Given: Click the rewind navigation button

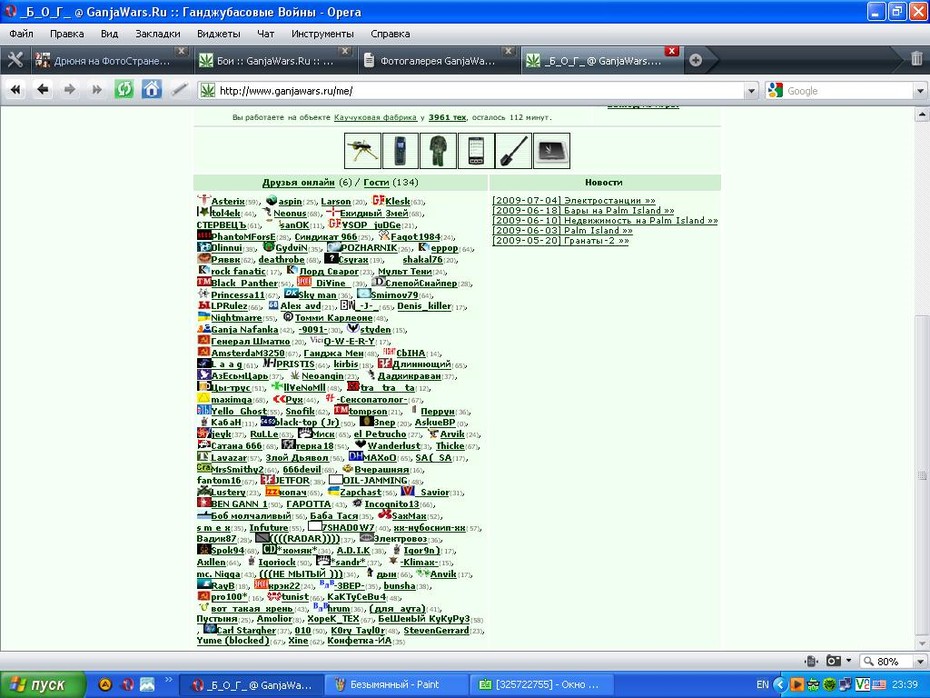Looking at the screenshot, I should 15,90.
